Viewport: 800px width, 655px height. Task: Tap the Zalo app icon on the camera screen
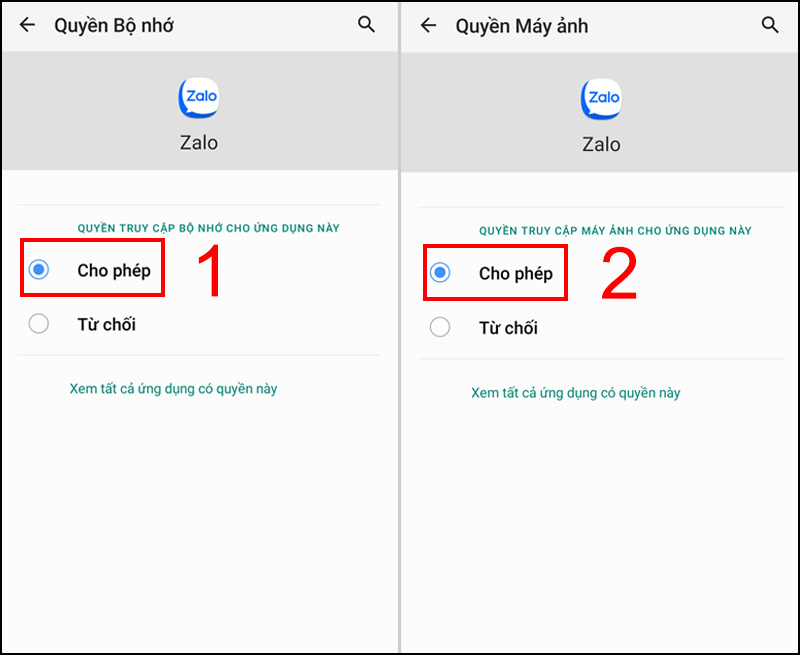click(x=601, y=96)
